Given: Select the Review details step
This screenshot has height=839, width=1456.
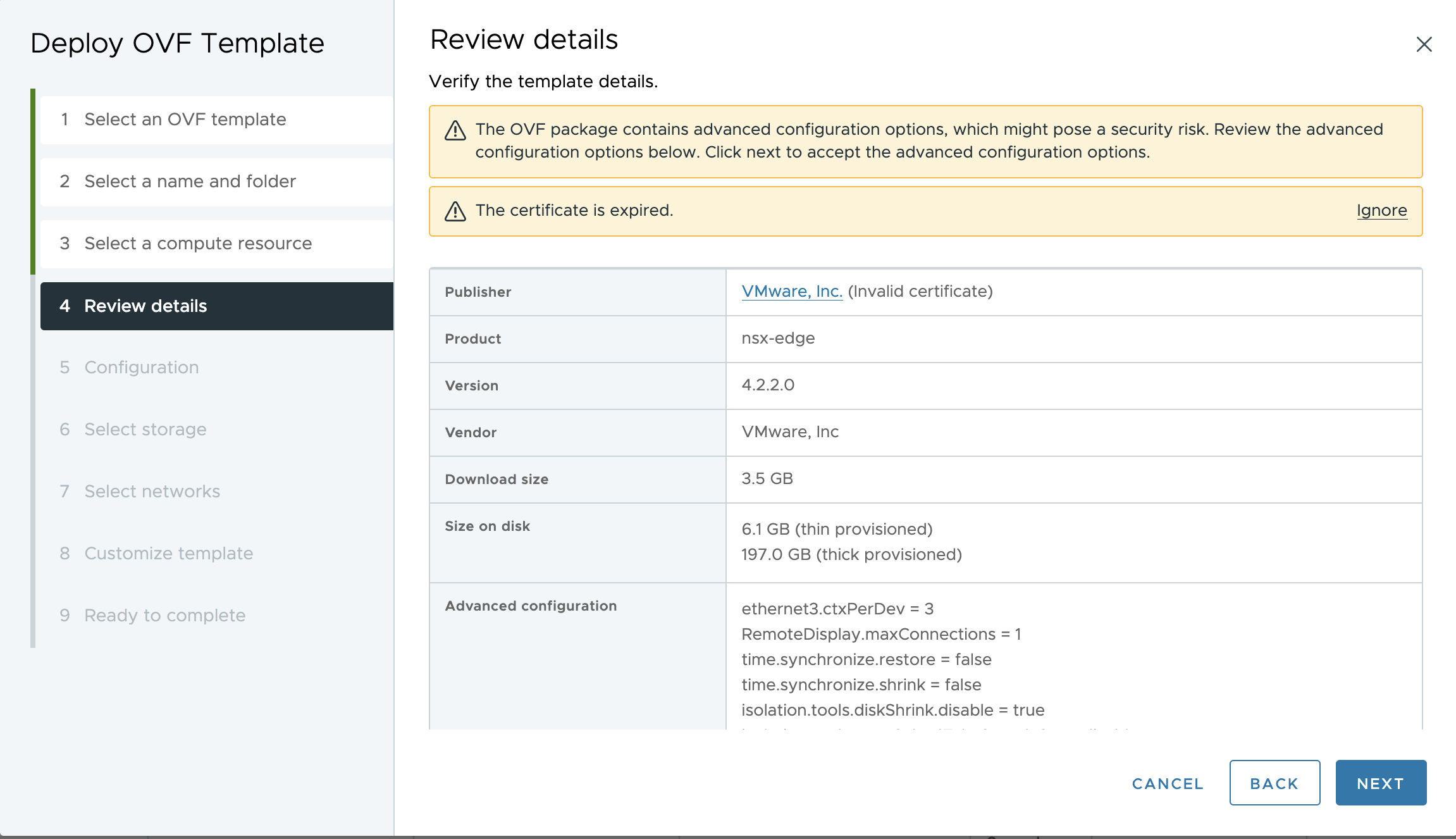Looking at the screenshot, I should (145, 306).
